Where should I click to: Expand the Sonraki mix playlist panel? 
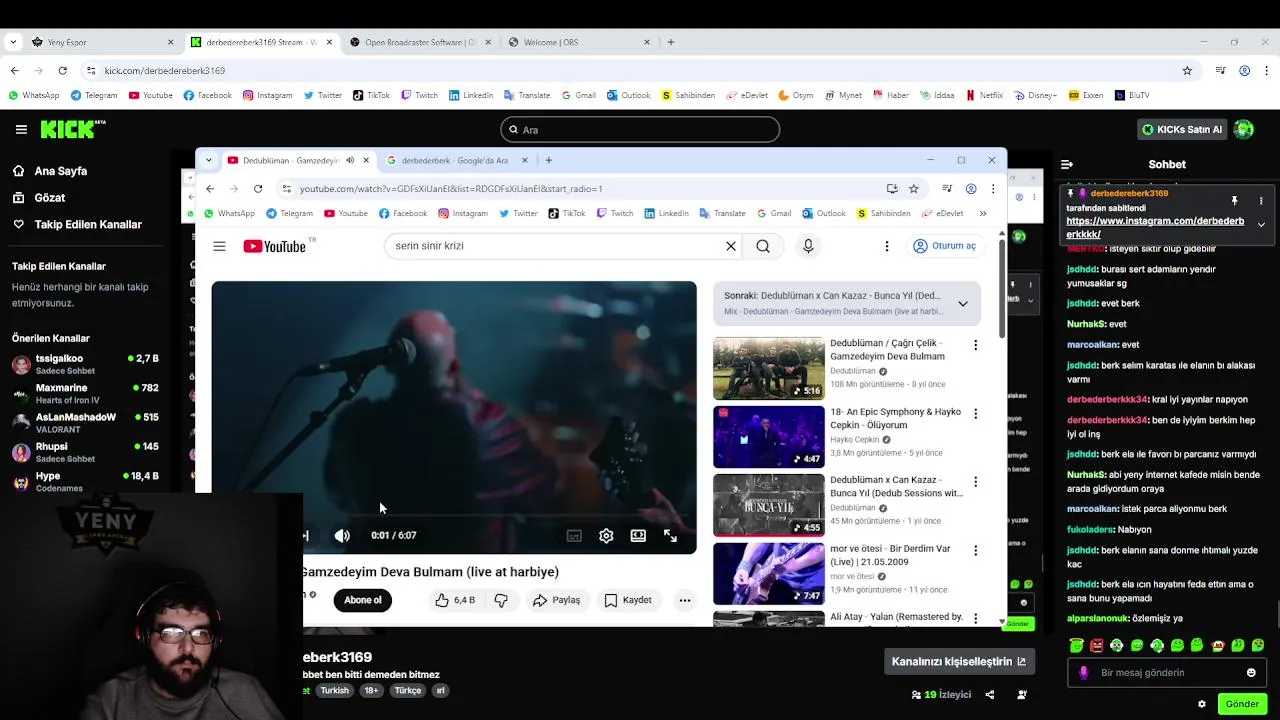click(x=963, y=303)
